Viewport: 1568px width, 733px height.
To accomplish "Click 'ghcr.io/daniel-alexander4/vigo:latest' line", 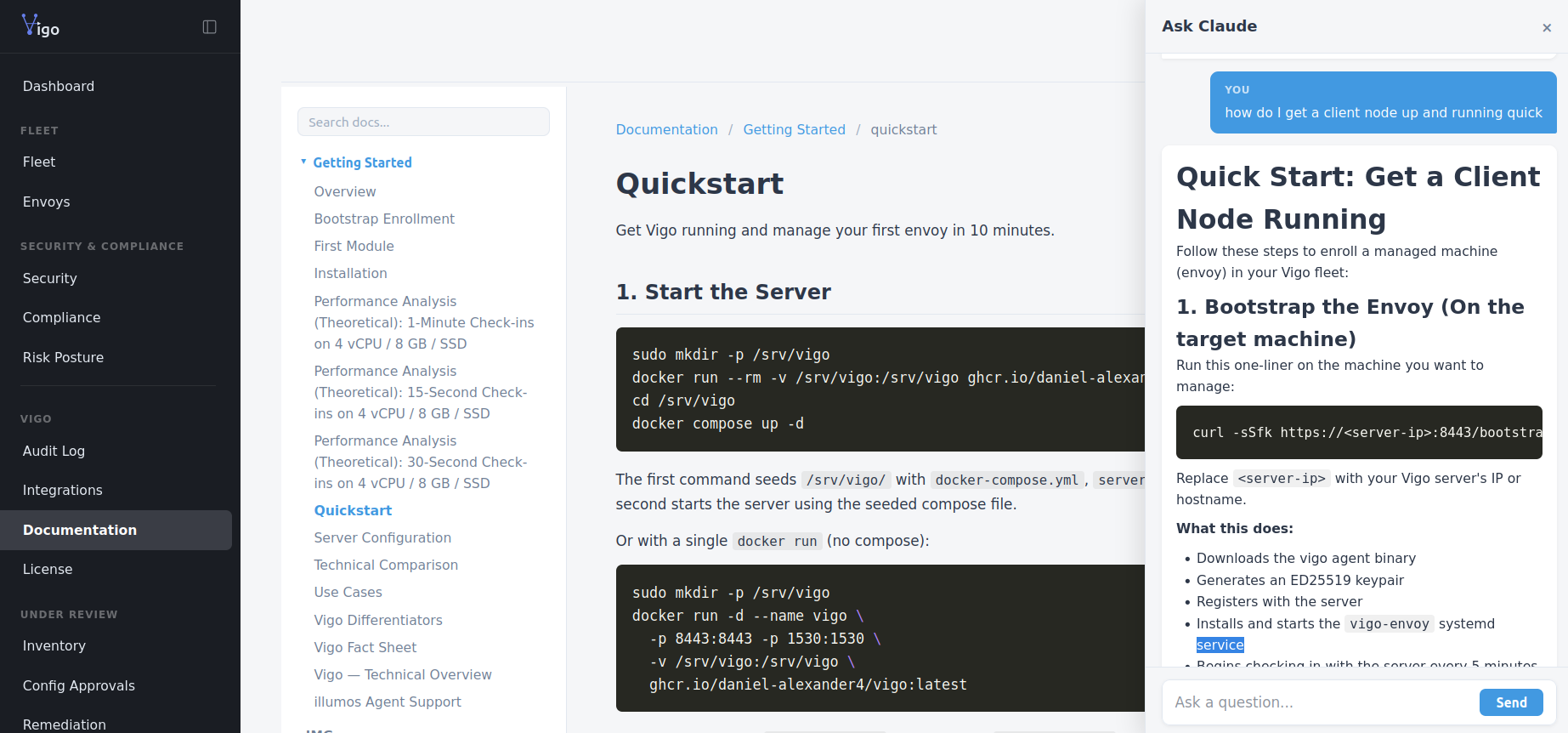I will click(x=807, y=685).
